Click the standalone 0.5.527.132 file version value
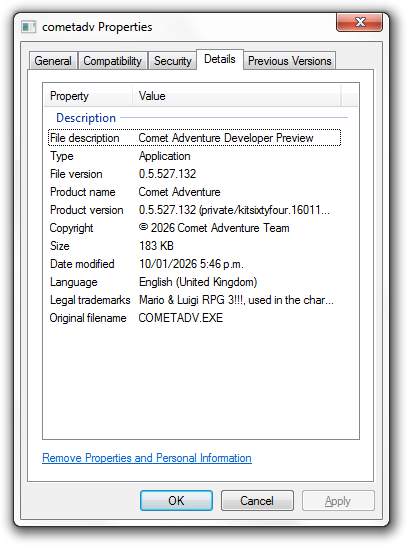 [x=167, y=174]
